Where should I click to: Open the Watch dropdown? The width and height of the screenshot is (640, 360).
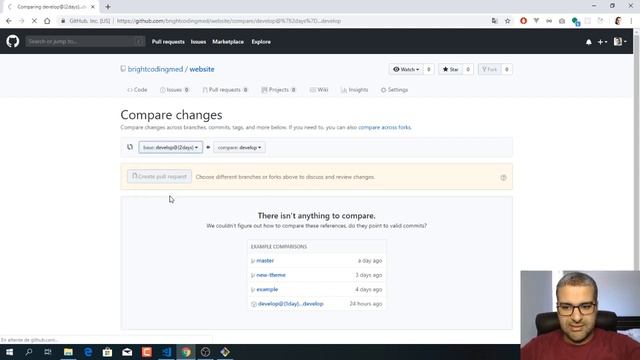tap(406, 69)
